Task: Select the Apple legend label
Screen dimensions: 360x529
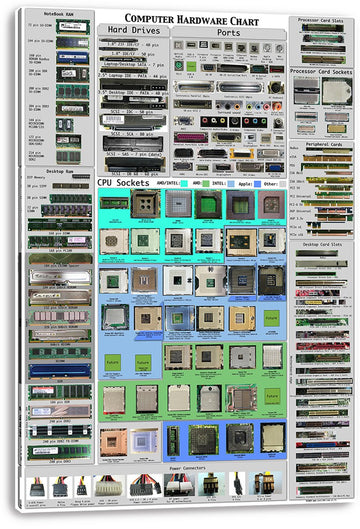Action: click(x=245, y=184)
